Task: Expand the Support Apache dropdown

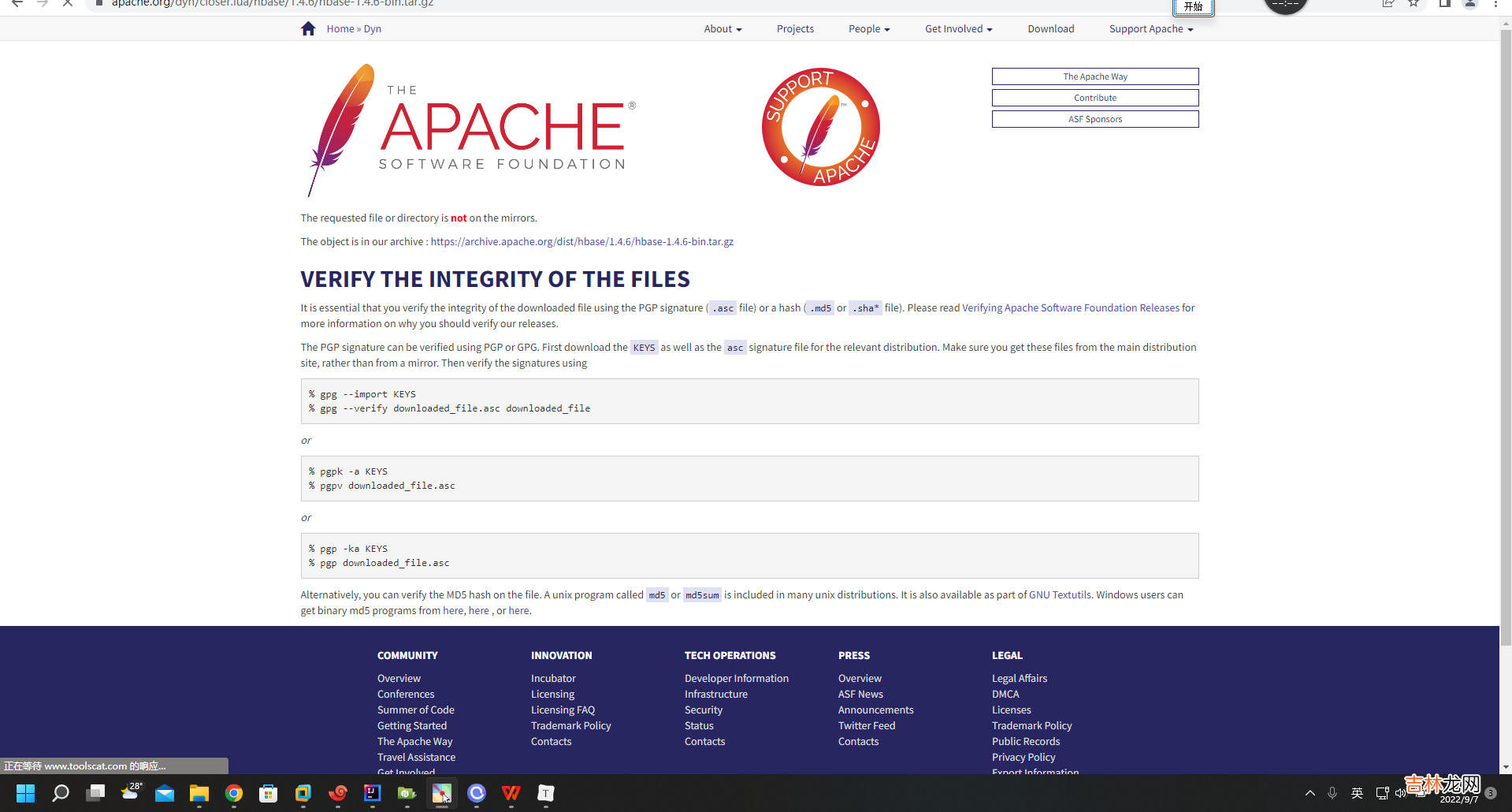Action: (x=1151, y=29)
